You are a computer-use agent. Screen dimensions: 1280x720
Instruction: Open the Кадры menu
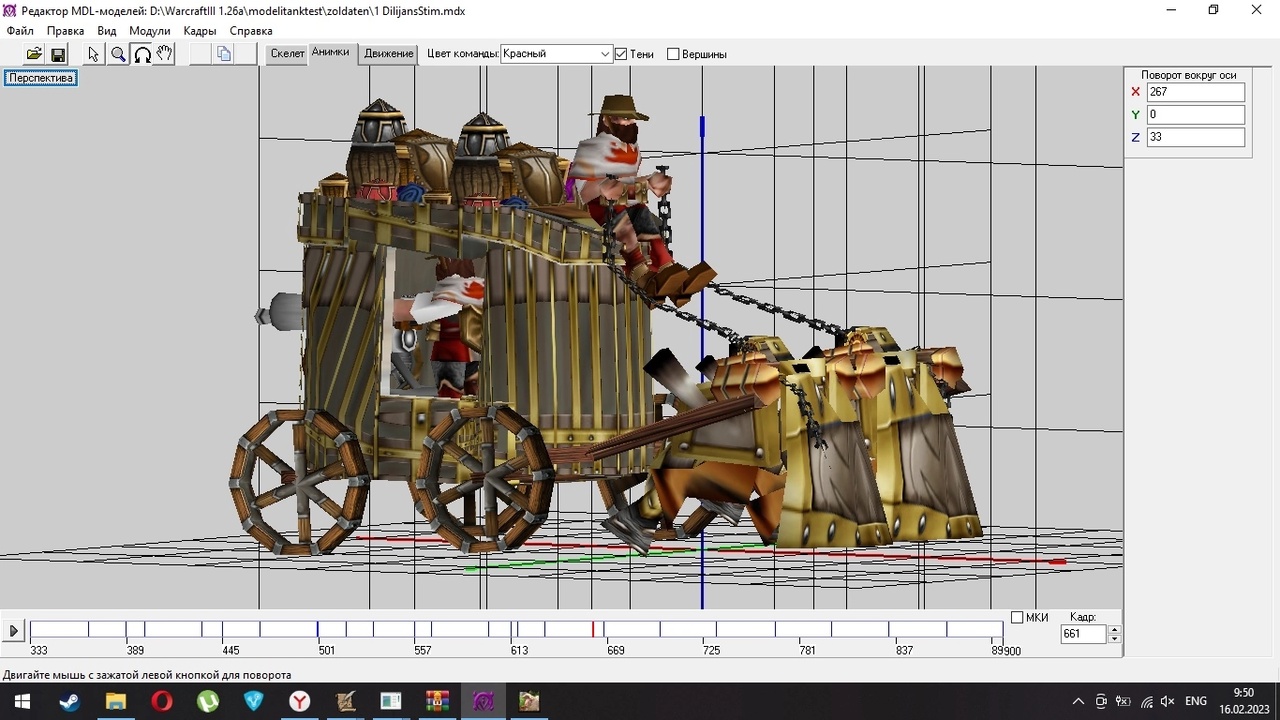(200, 31)
